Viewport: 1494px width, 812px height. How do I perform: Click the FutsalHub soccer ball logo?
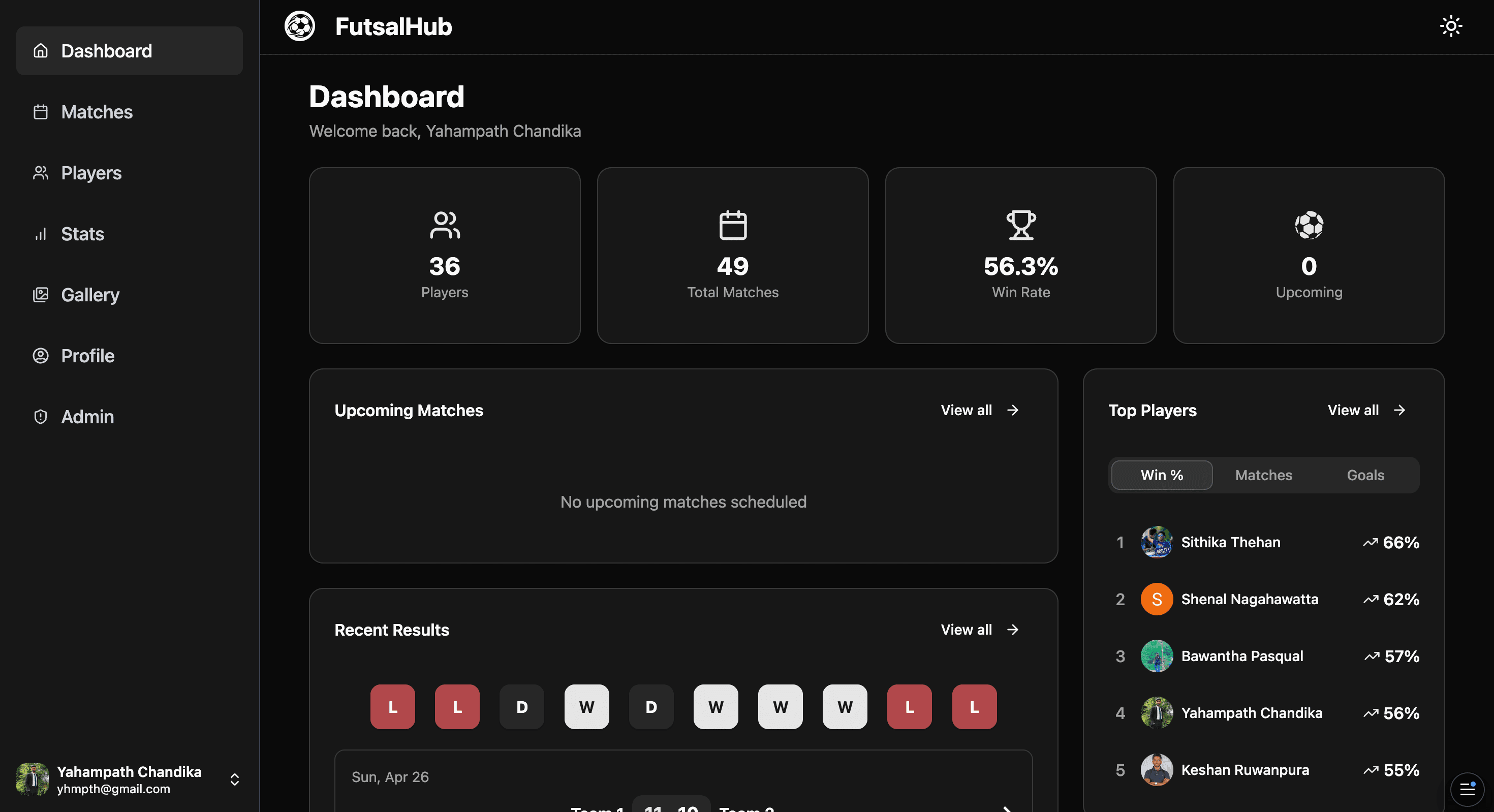coord(300,26)
